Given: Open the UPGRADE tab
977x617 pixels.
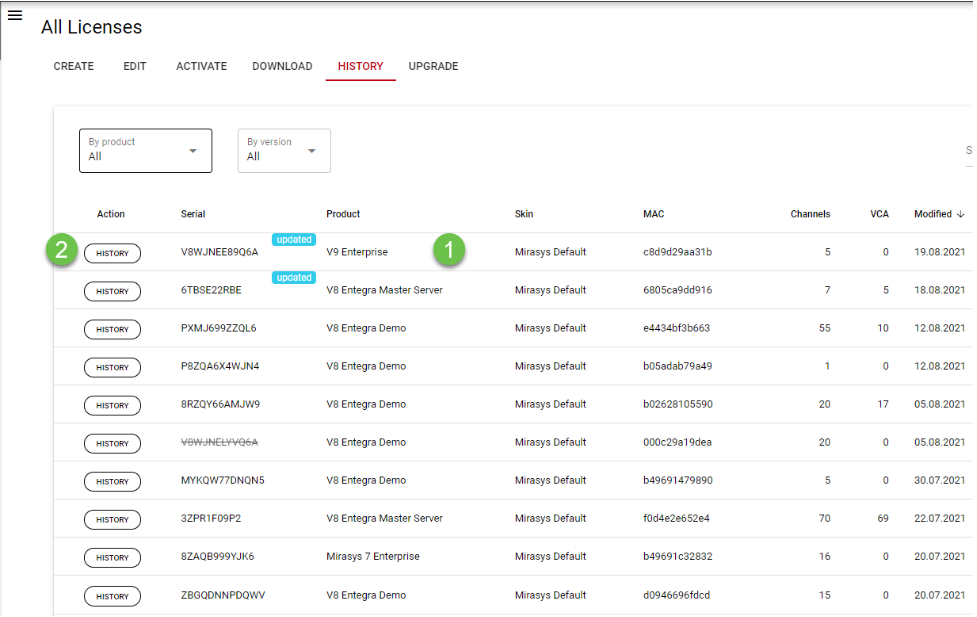Looking at the screenshot, I should point(433,67).
